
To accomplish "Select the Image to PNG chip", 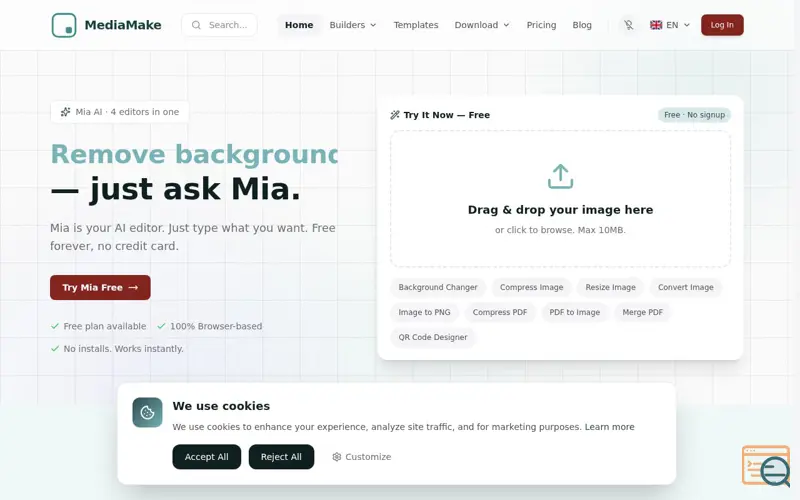I will click(424, 312).
